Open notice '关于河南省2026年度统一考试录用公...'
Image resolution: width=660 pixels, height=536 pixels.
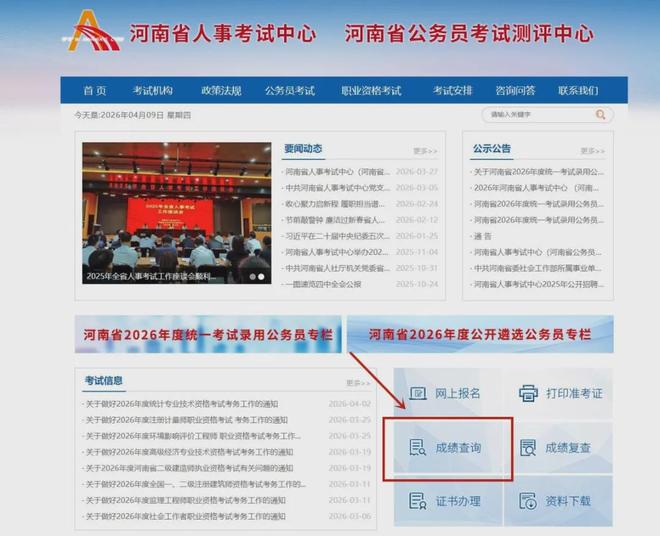(x=539, y=172)
